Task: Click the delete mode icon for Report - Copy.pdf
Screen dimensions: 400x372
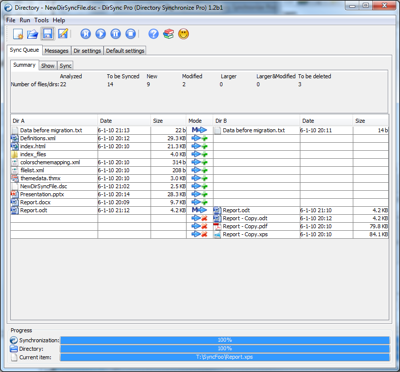Action: pyautogui.click(x=200, y=226)
